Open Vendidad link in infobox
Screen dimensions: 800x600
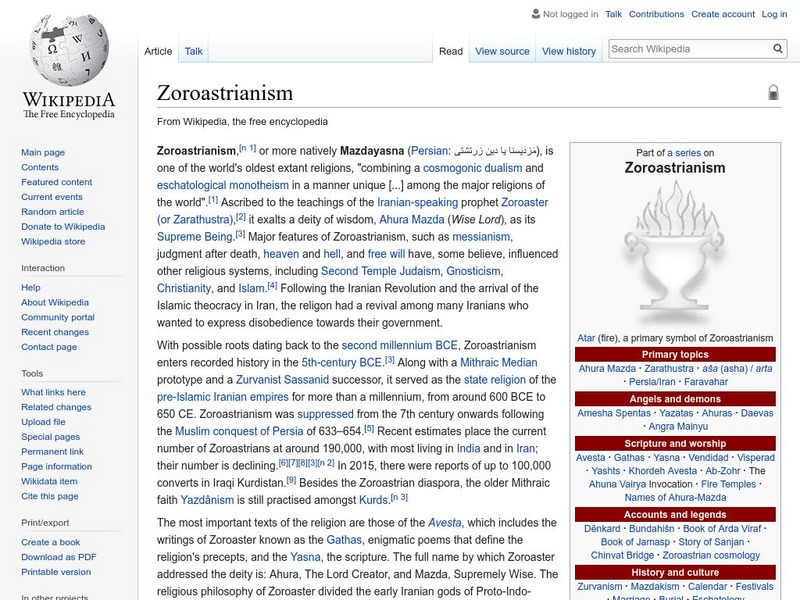pos(708,458)
